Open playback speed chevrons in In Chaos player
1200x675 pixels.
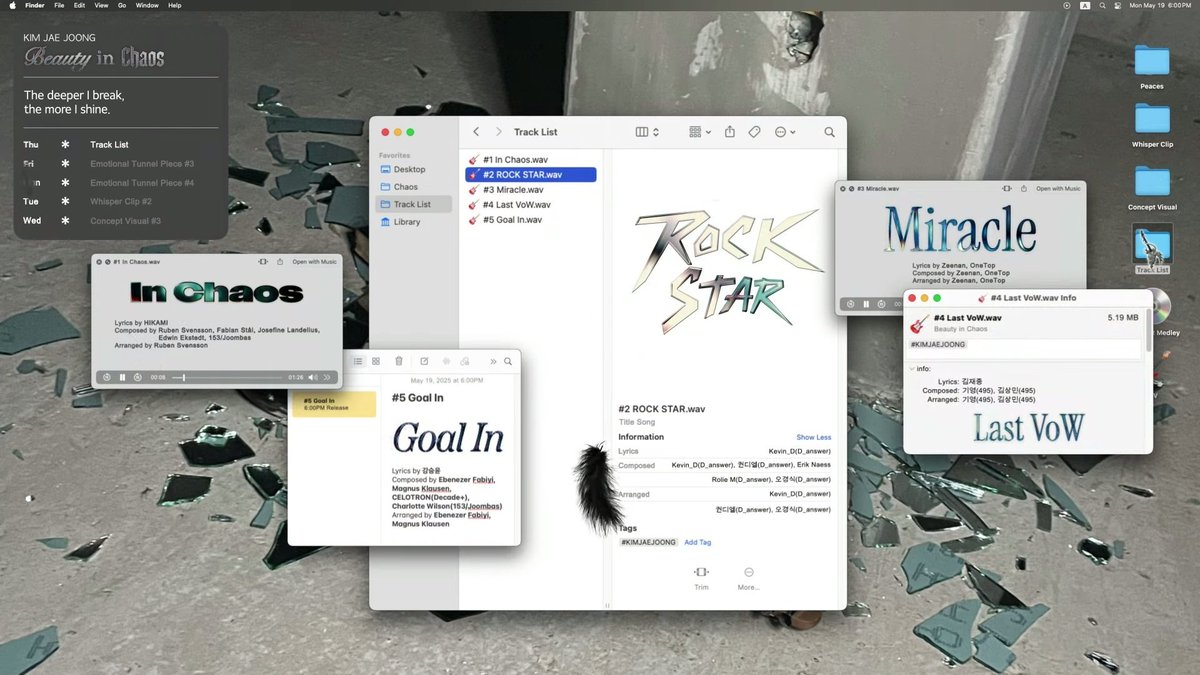pyautogui.click(x=327, y=377)
